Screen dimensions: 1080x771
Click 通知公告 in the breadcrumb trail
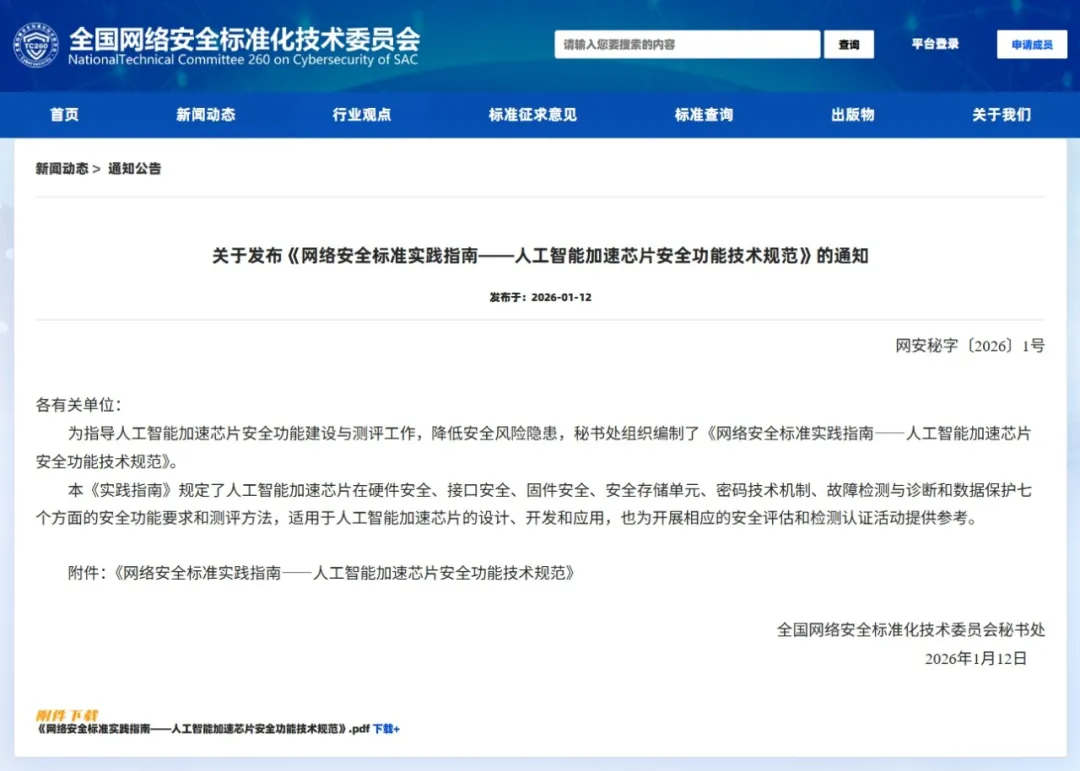(134, 169)
